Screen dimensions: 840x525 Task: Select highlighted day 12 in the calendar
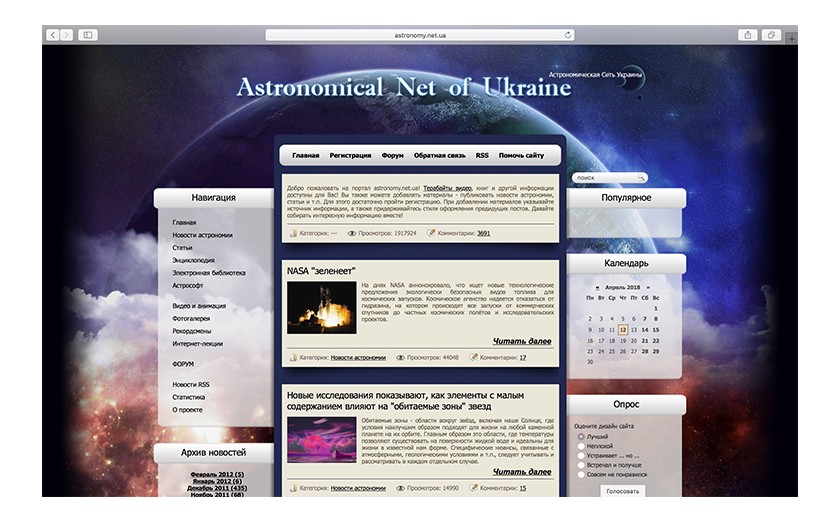(x=622, y=330)
